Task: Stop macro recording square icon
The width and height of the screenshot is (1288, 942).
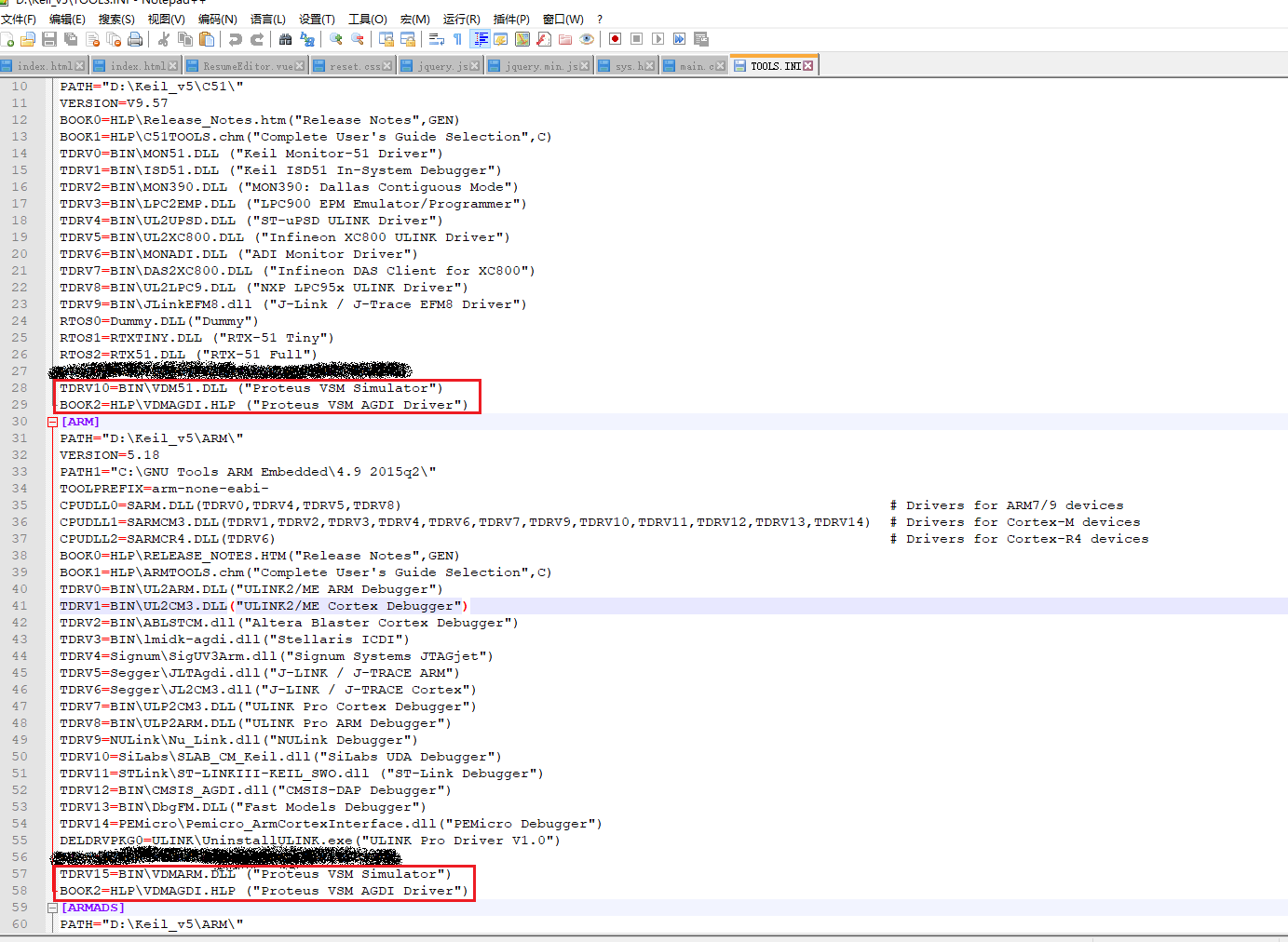Action: tap(636, 39)
